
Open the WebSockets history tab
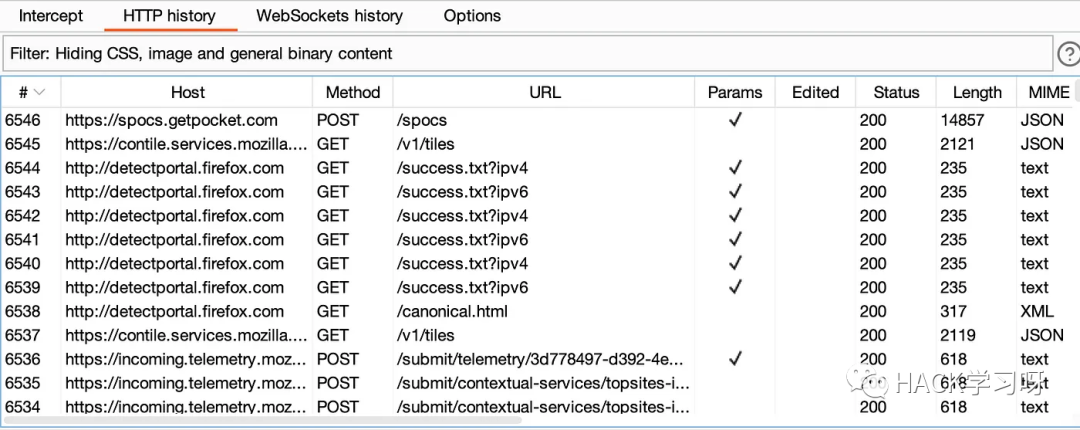point(329,16)
